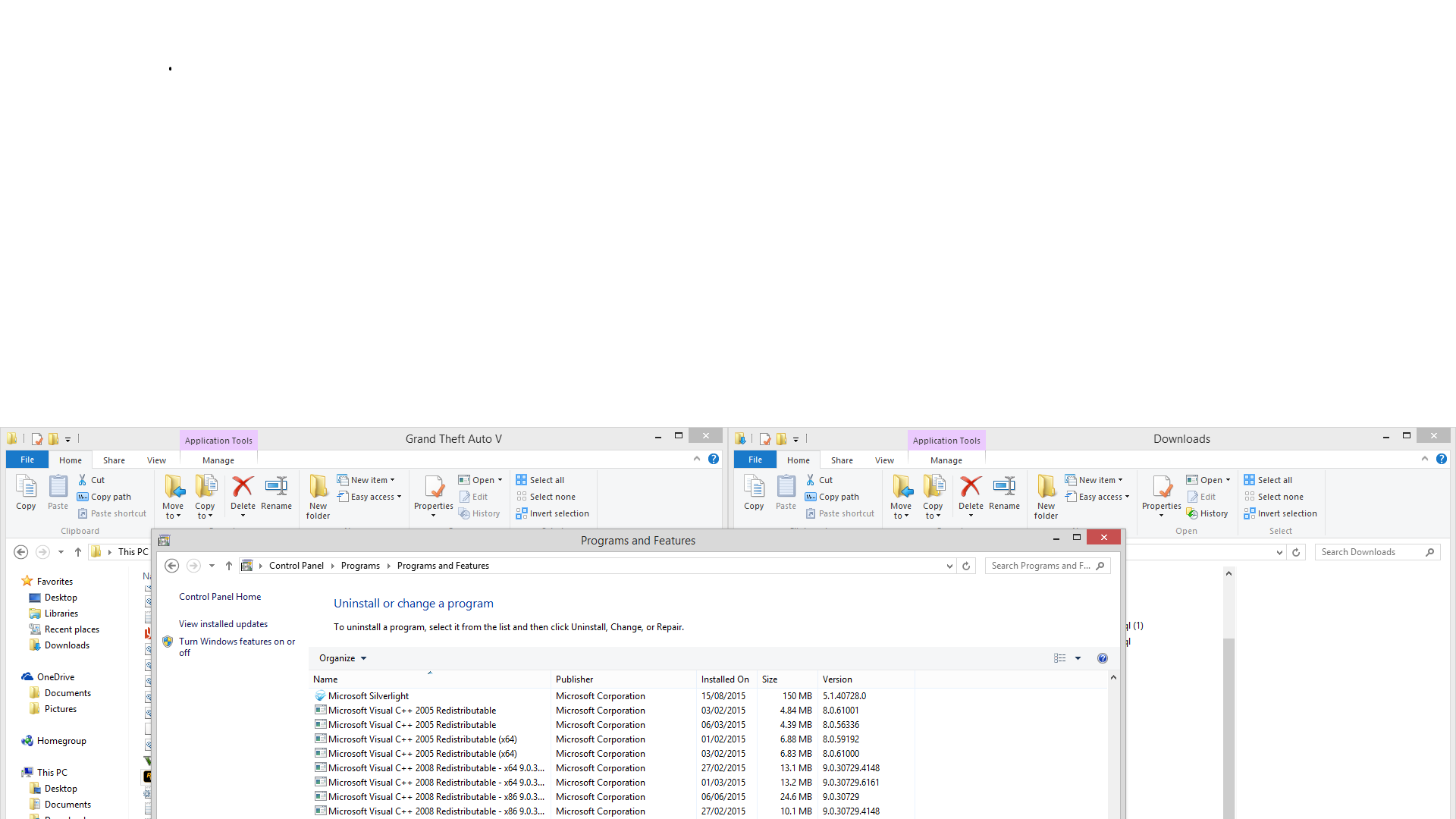Switch to the Share tab in Downloads window
Image resolution: width=1456 pixels, height=819 pixels.
pos(842,460)
